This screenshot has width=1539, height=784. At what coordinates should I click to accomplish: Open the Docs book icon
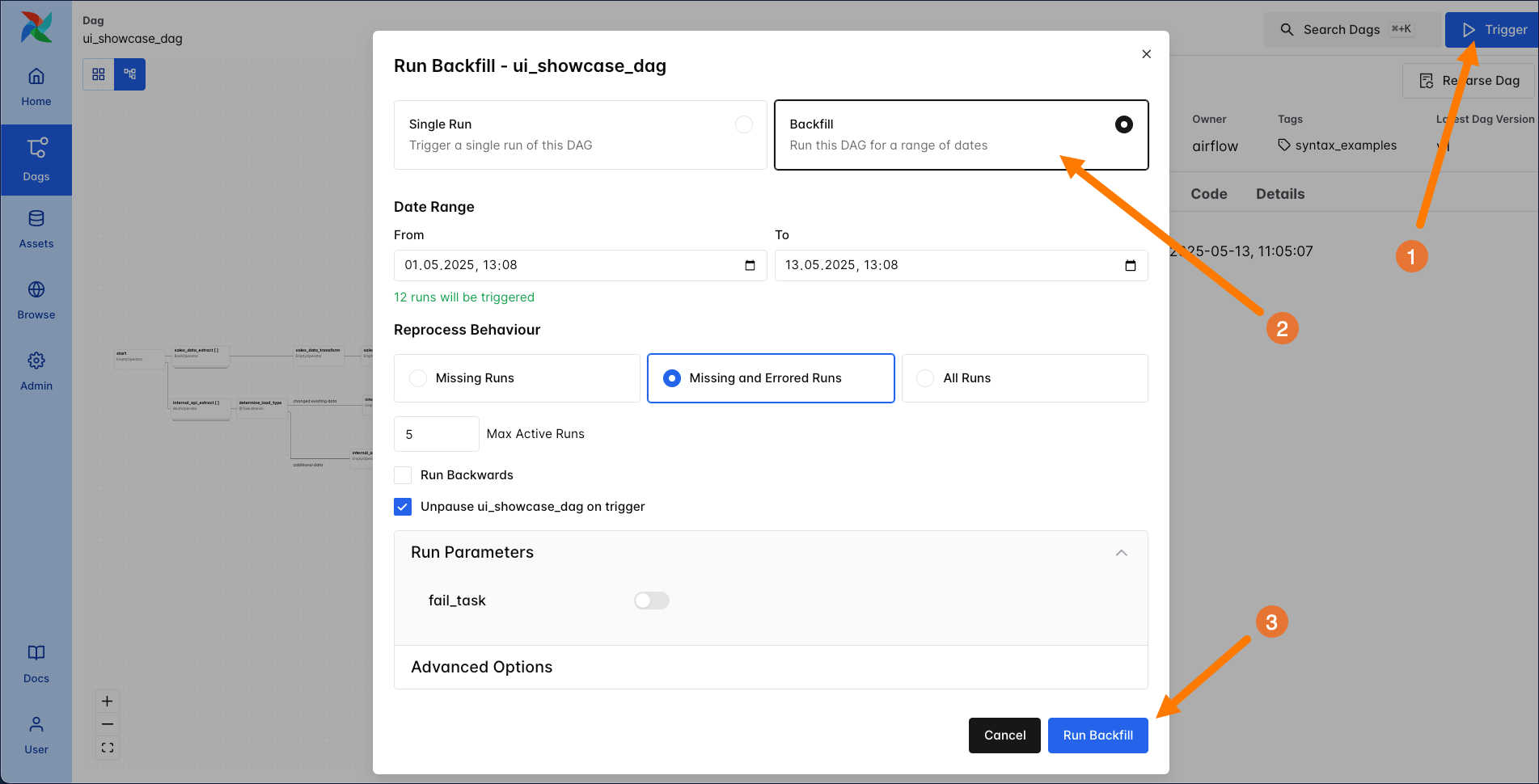click(36, 653)
